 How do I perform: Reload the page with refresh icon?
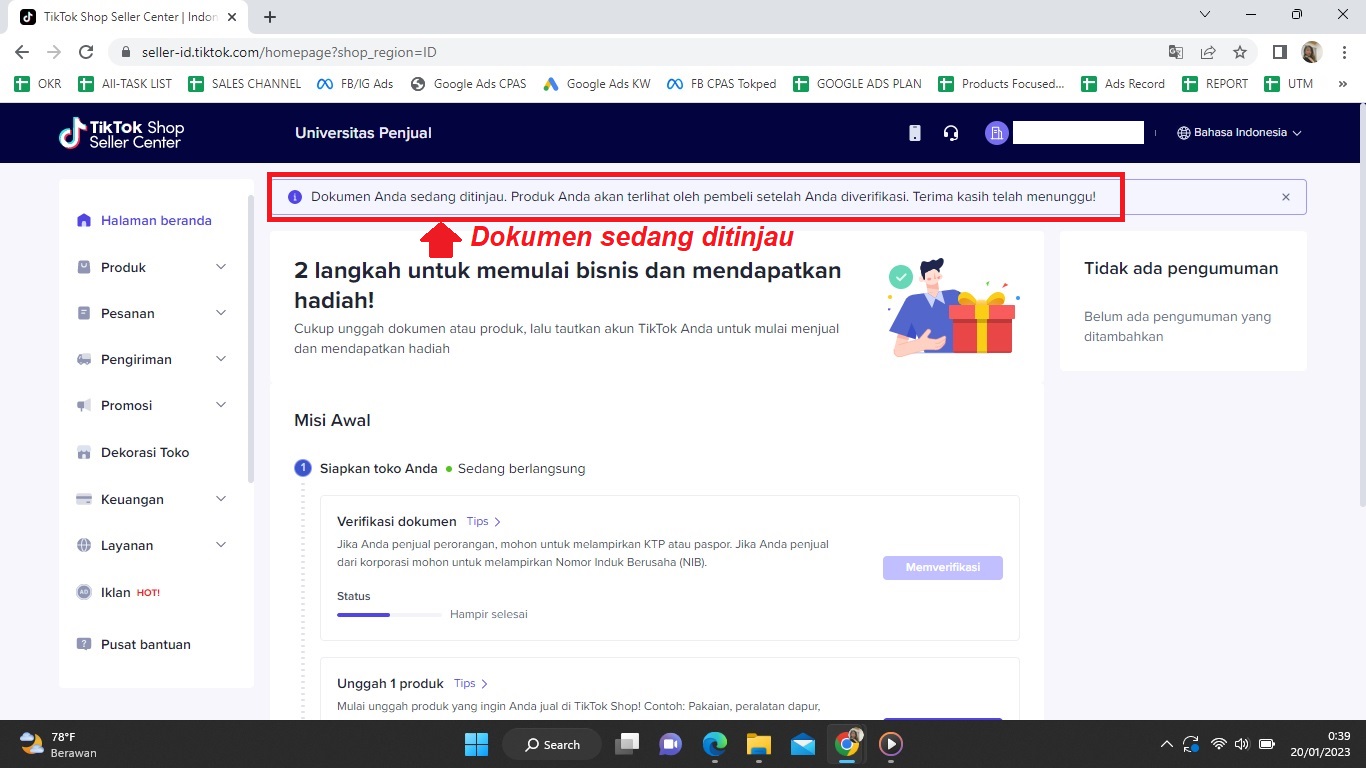(x=86, y=52)
